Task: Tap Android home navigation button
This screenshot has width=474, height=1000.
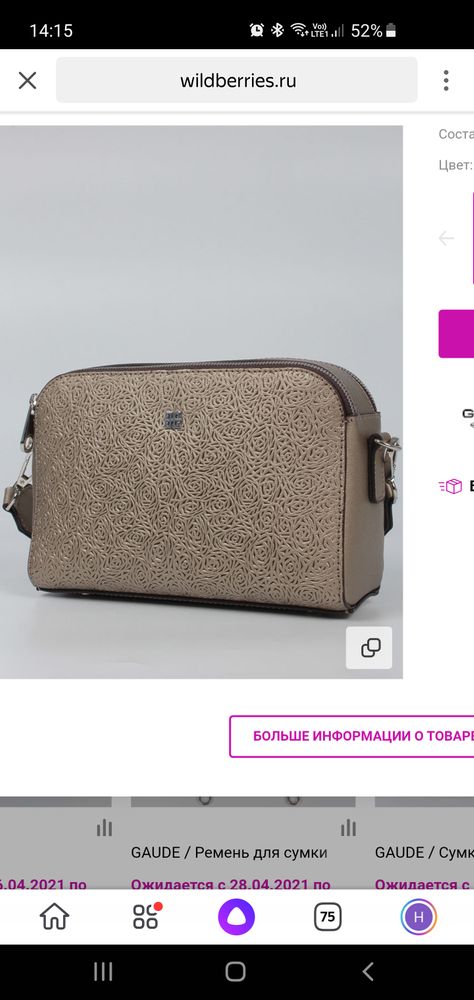Action: (x=235, y=971)
